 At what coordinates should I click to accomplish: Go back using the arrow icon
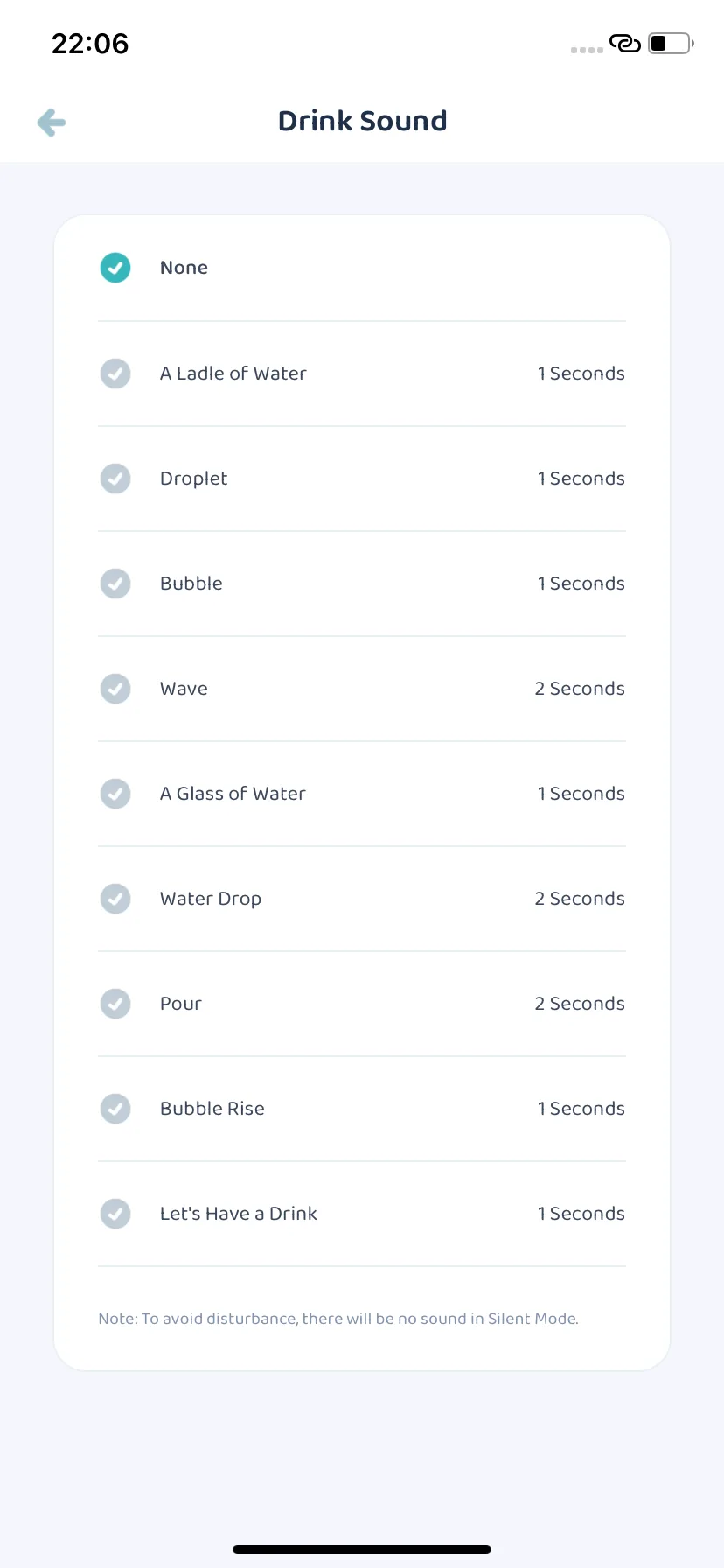52,122
